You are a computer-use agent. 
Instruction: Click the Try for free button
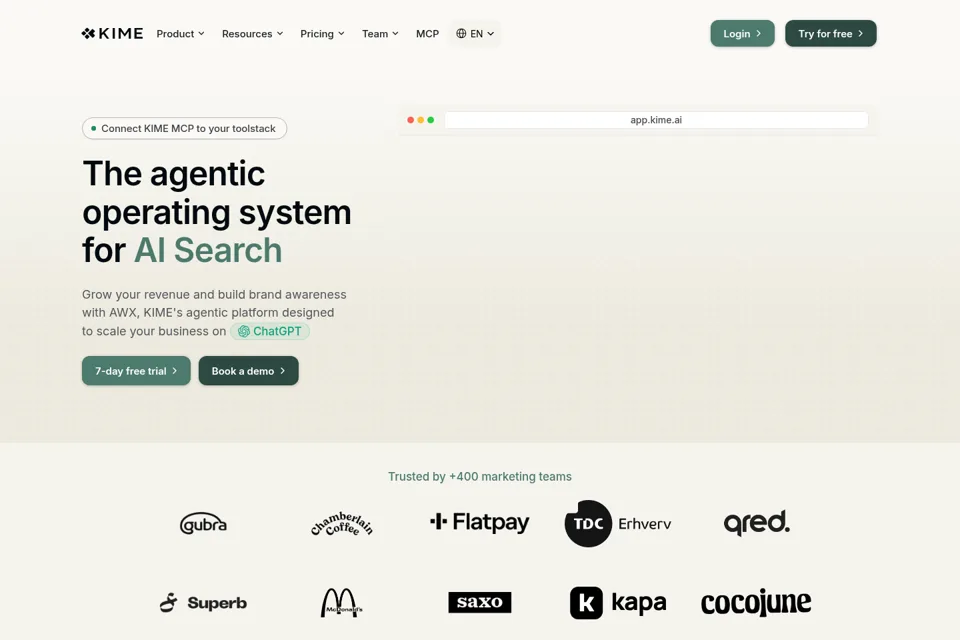click(831, 34)
